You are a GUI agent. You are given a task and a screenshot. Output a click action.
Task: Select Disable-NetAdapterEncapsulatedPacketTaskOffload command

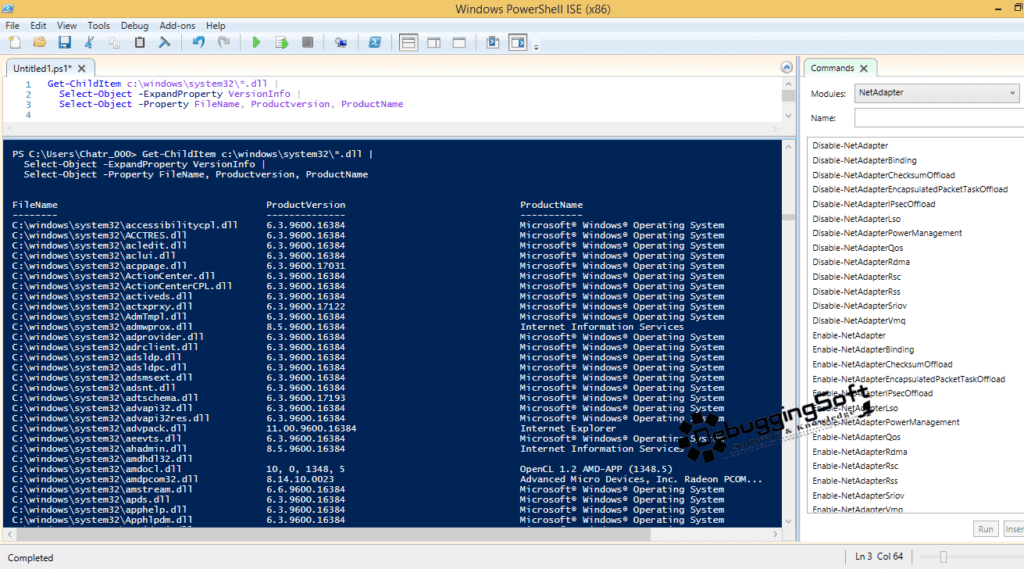910,189
